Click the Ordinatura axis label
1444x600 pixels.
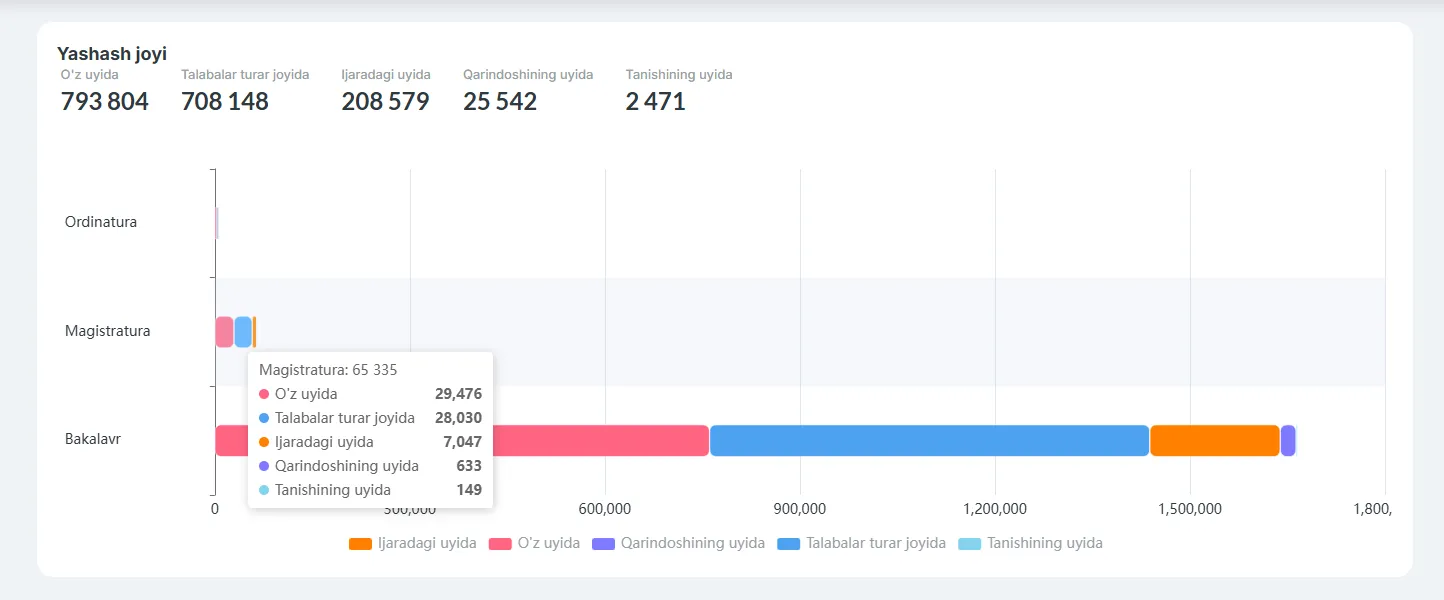pos(101,222)
